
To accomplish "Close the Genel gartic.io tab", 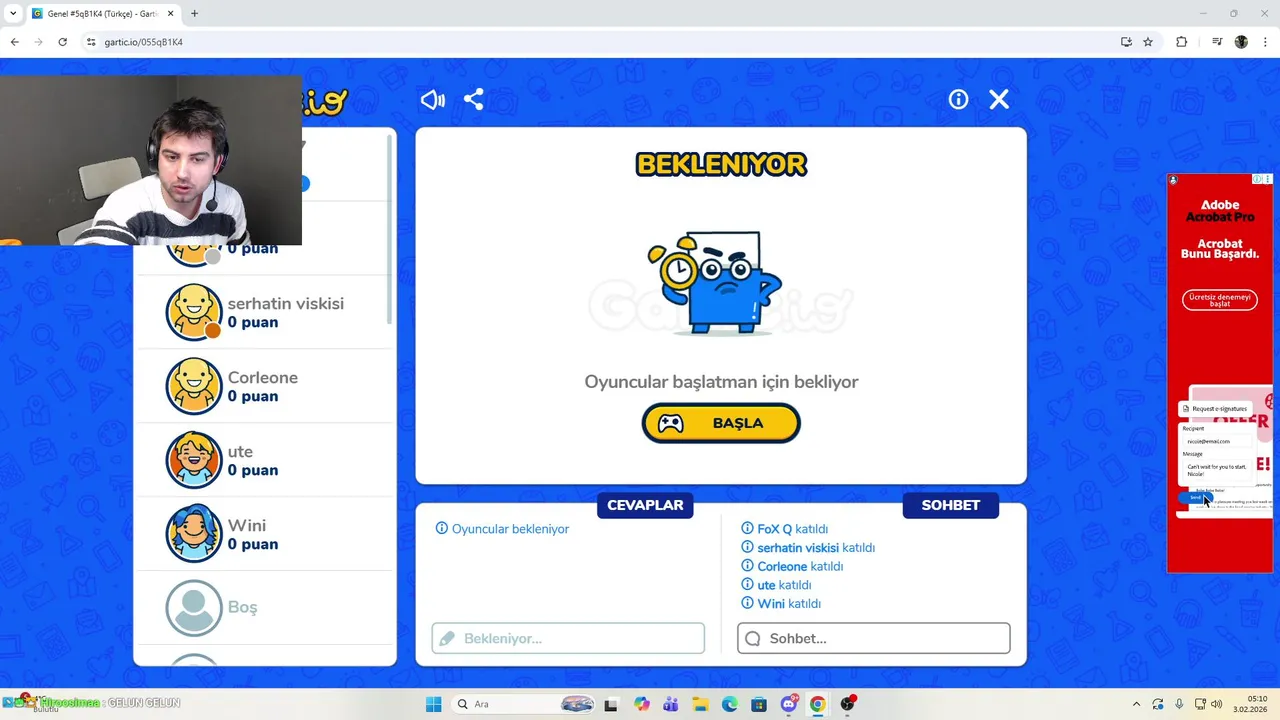I will pos(171,14).
